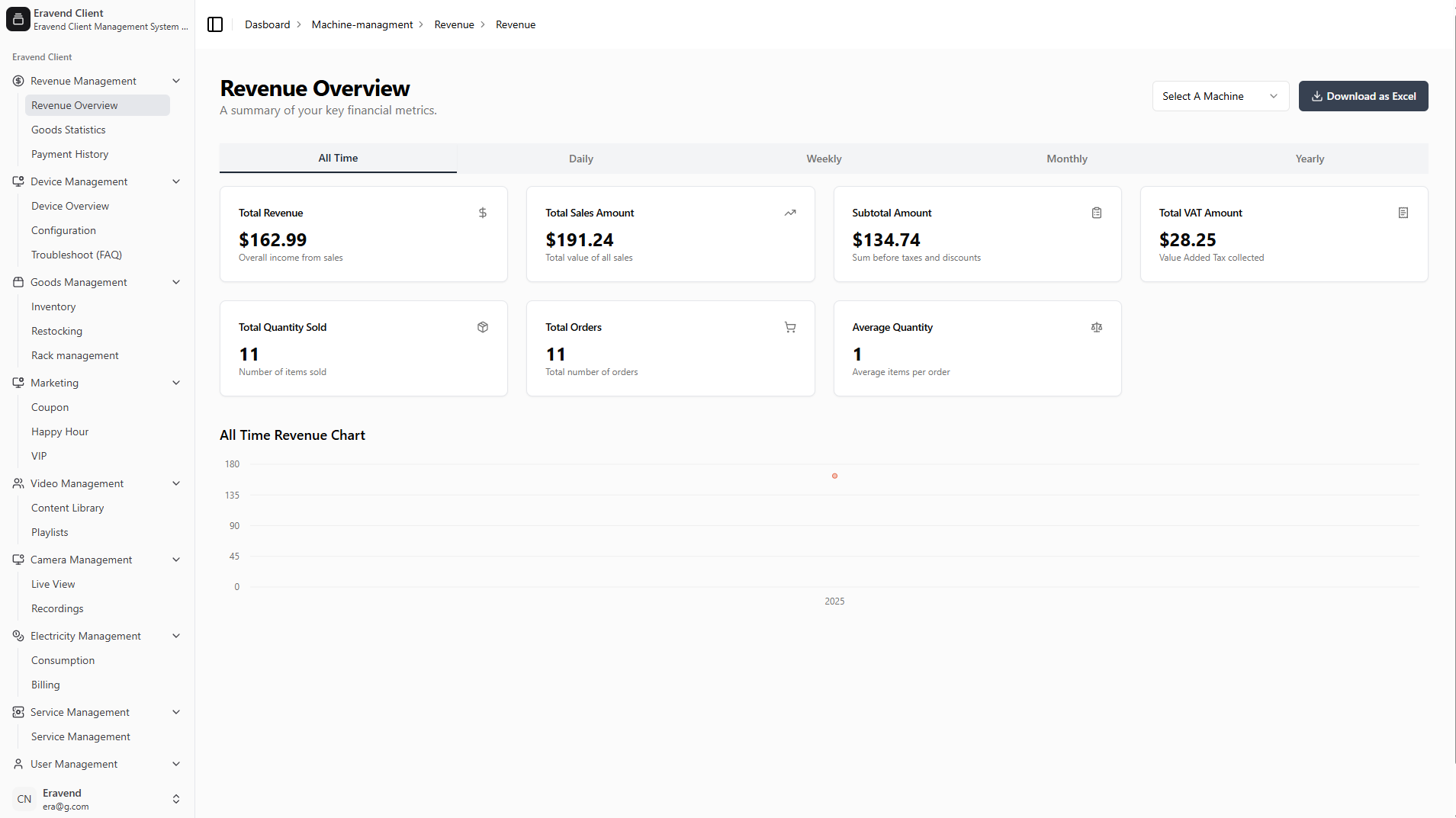Click the scale icon on Average Quantity card
The height and width of the screenshot is (818, 1456).
tap(1097, 327)
